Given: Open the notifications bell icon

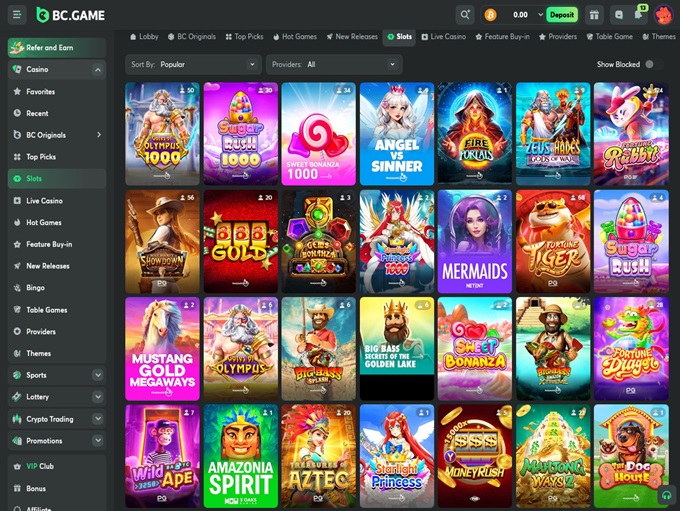Looking at the screenshot, I should tap(639, 15).
